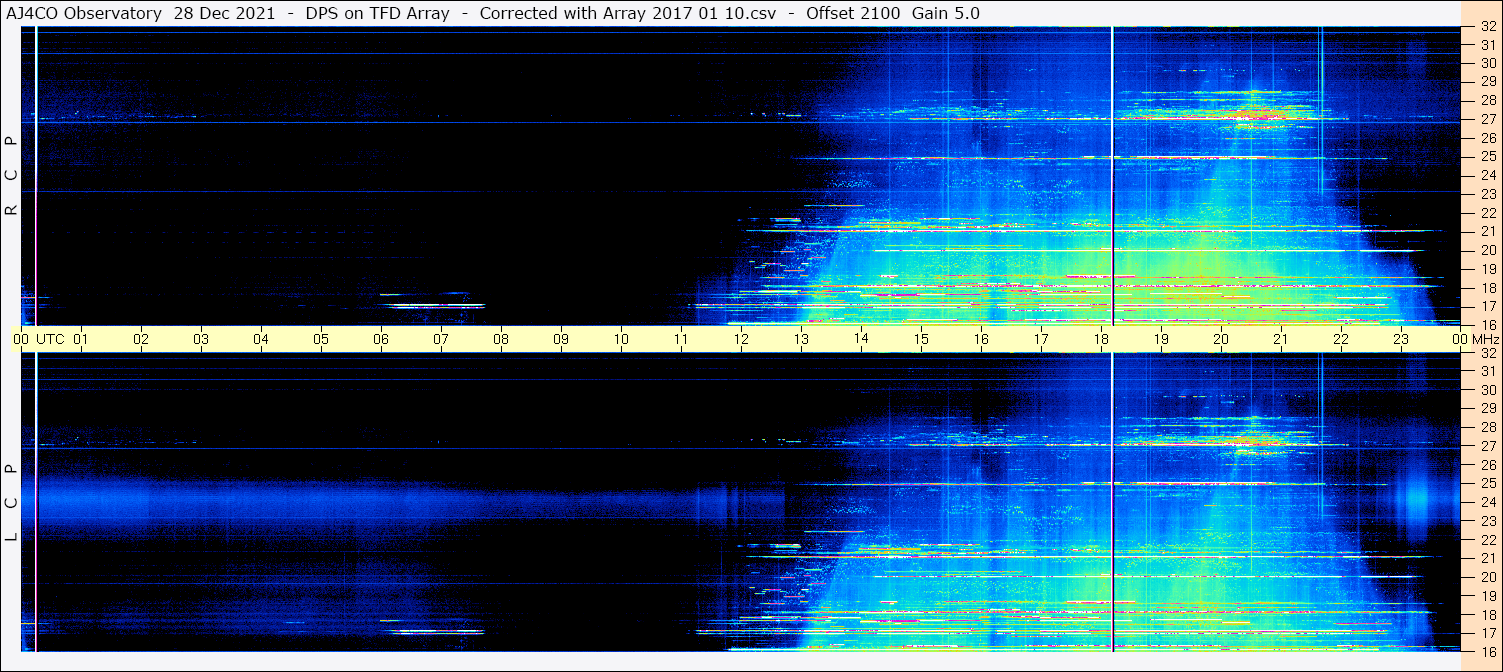Click '28' on the RCP frequency scale
The height and width of the screenshot is (672, 1503).
point(1487,100)
